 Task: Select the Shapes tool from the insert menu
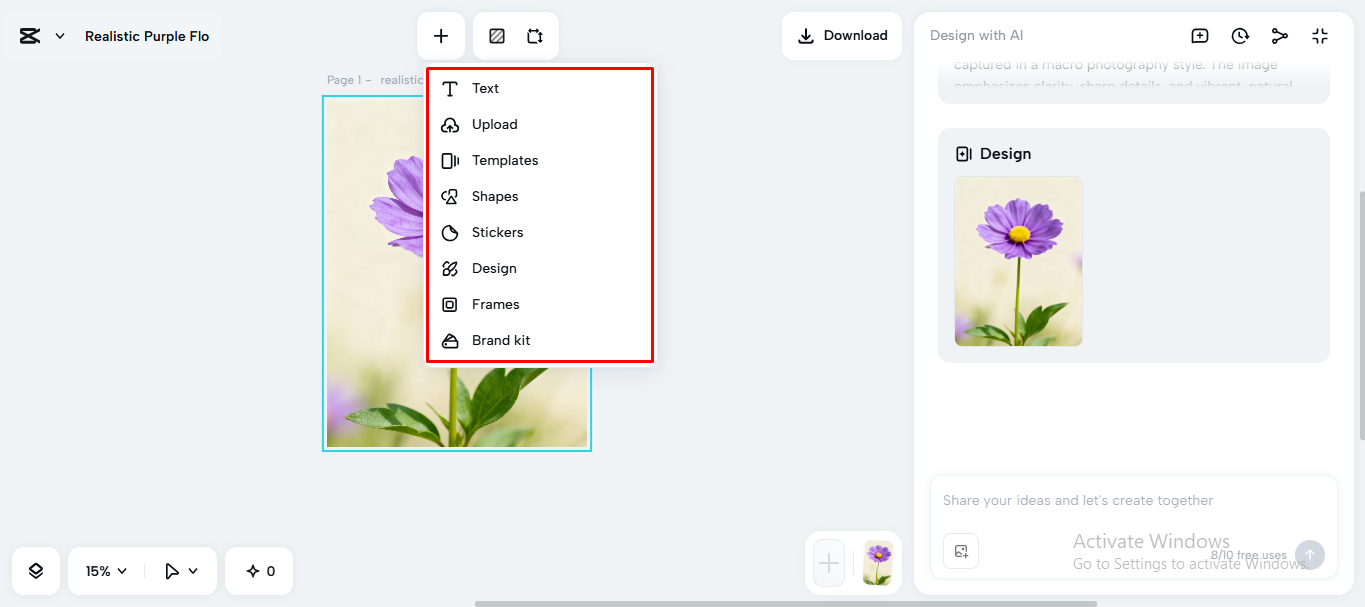click(495, 196)
